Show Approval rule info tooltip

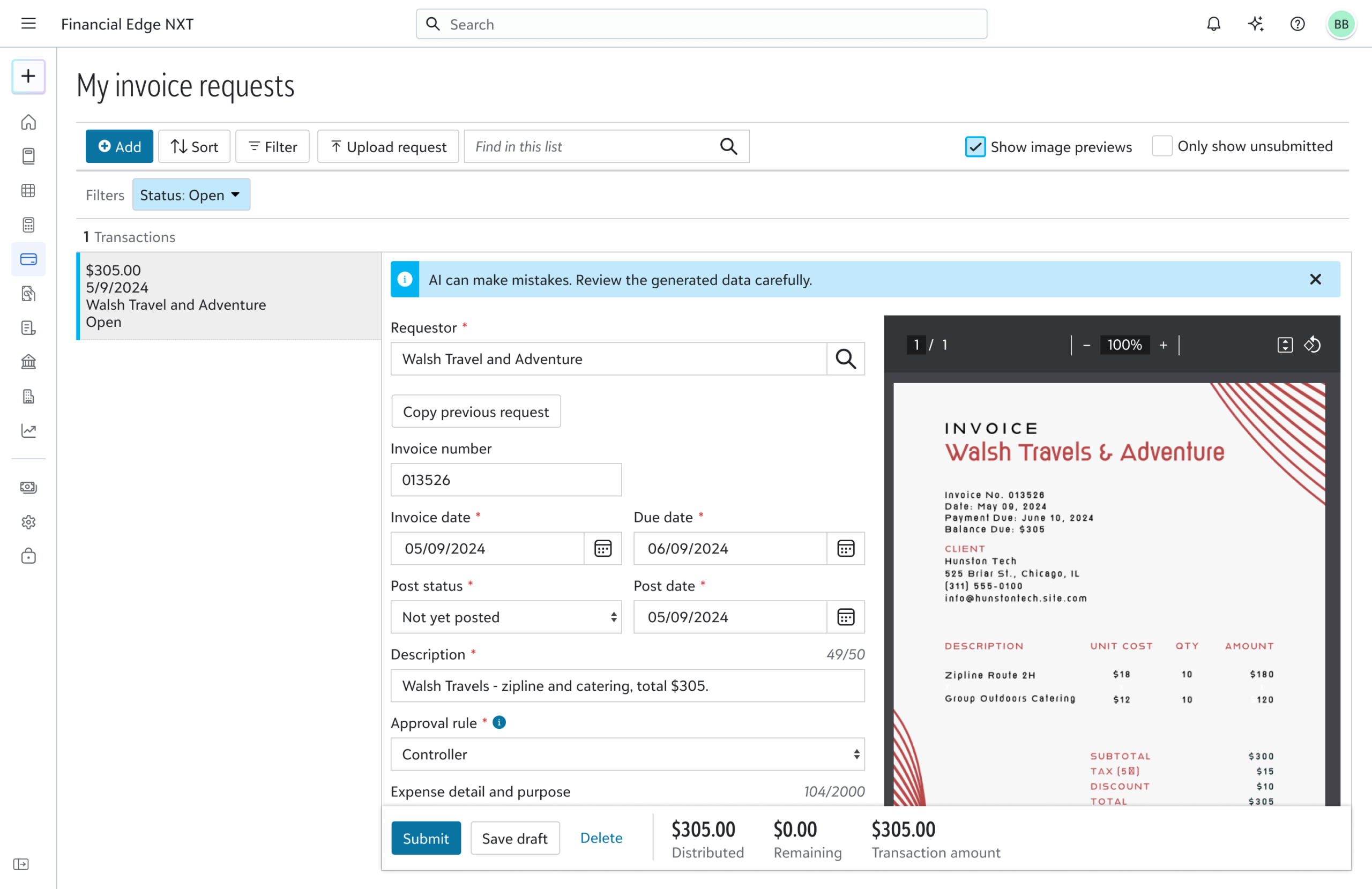[x=499, y=722]
